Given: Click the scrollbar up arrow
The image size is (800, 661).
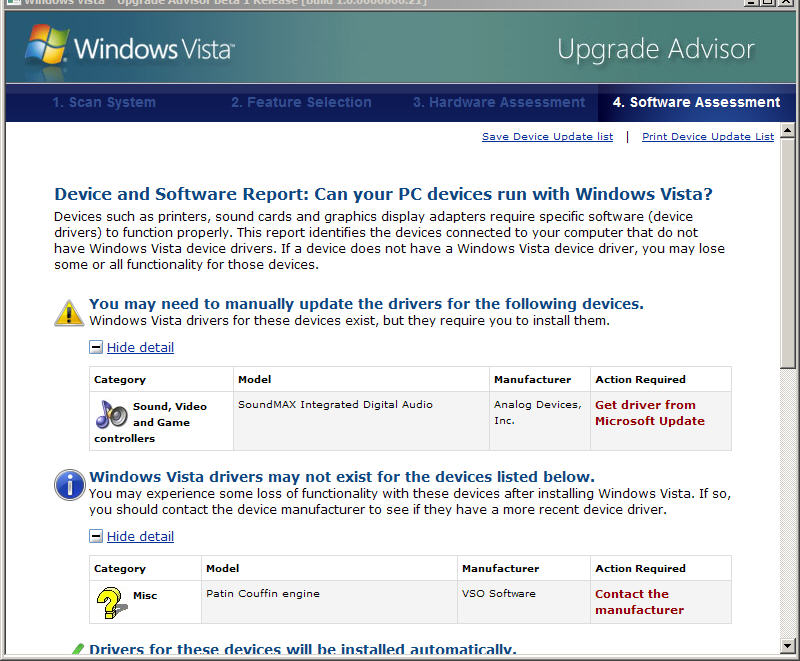Looking at the screenshot, I should 788,131.
